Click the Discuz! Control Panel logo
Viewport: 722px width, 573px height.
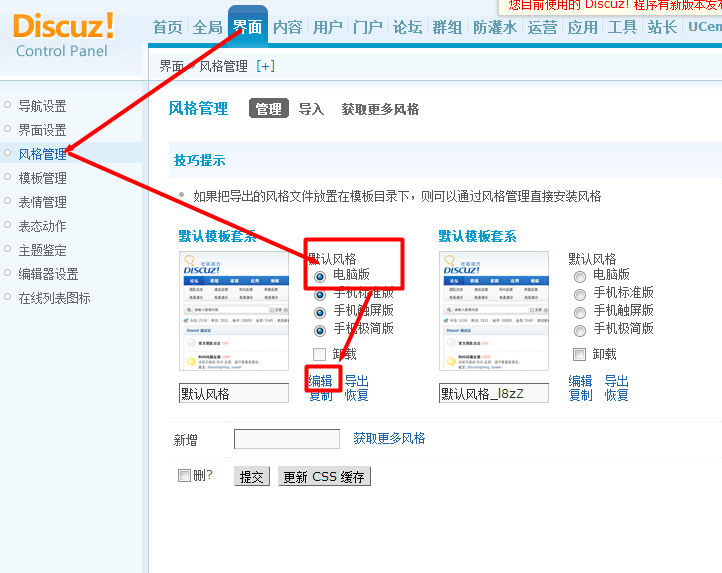[64, 35]
